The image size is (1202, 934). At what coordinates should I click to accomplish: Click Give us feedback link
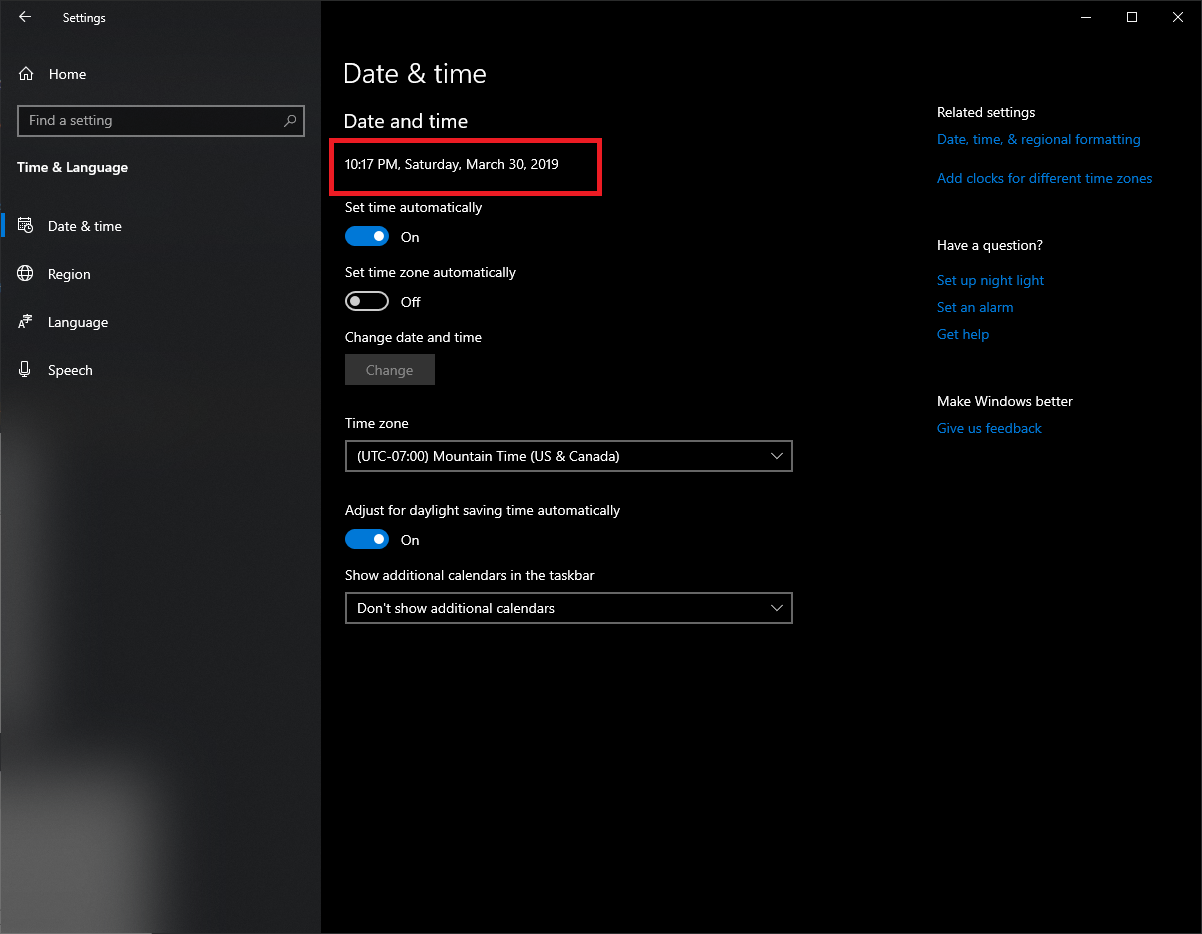point(989,429)
